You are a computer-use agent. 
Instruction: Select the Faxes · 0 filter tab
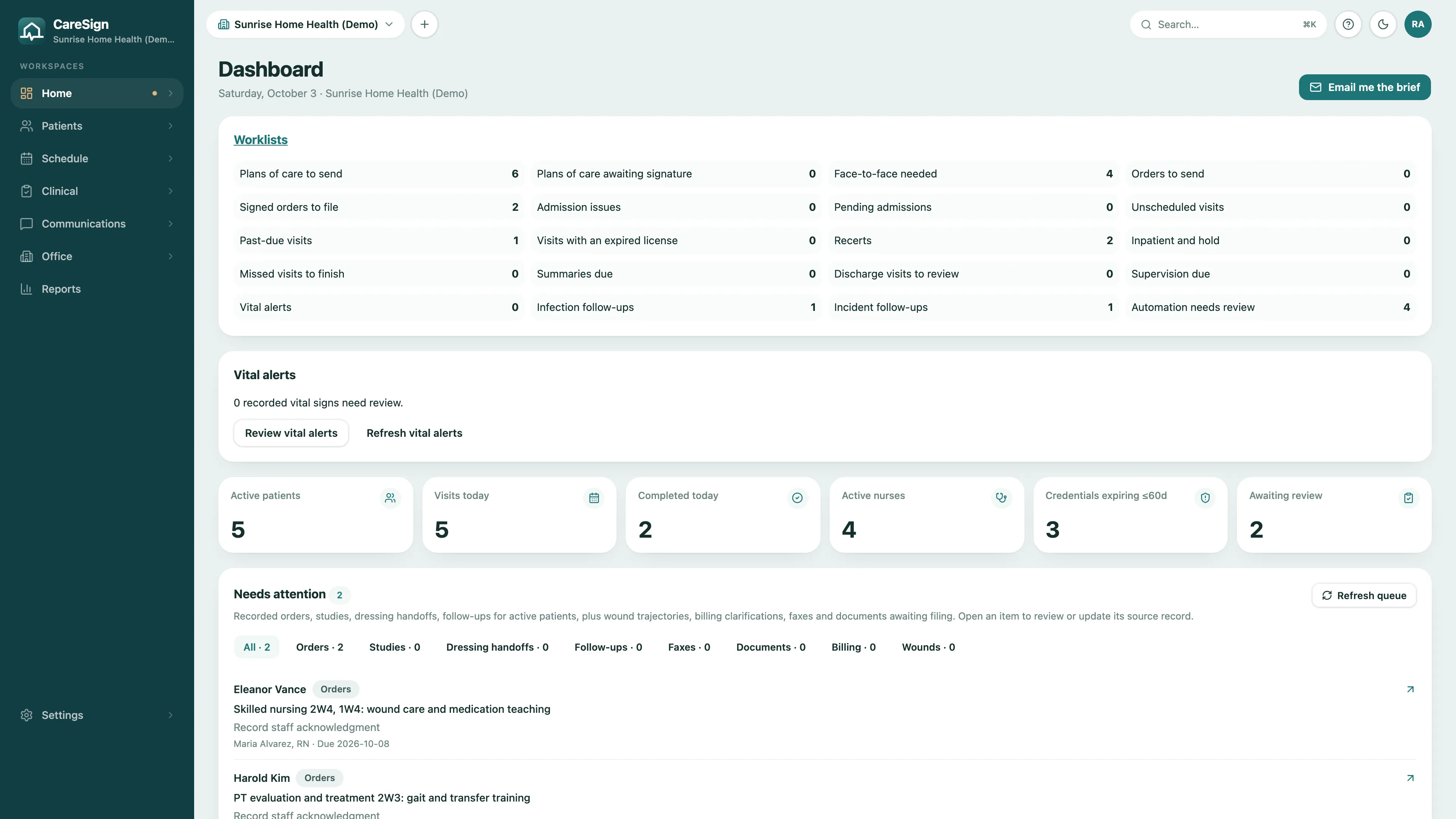point(689,647)
